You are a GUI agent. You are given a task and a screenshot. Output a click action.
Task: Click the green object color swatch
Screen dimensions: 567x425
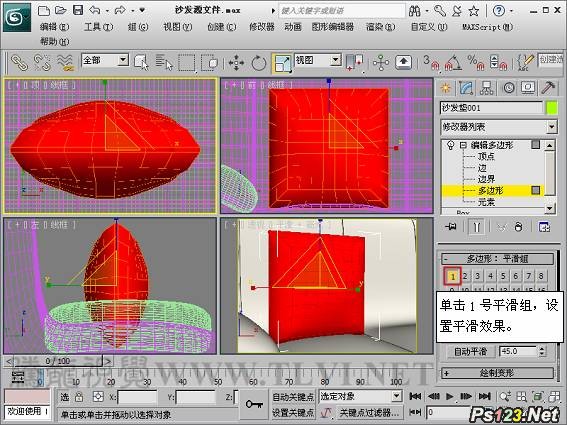point(551,108)
